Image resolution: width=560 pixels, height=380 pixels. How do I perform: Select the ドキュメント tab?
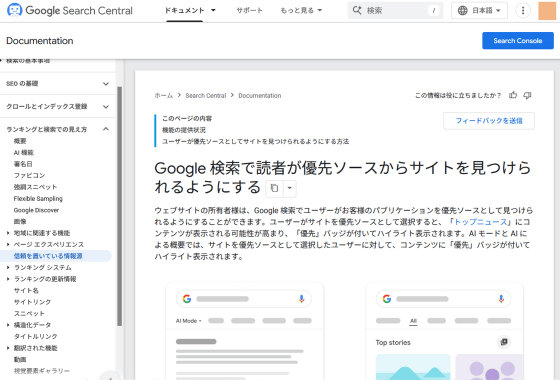[184, 10]
